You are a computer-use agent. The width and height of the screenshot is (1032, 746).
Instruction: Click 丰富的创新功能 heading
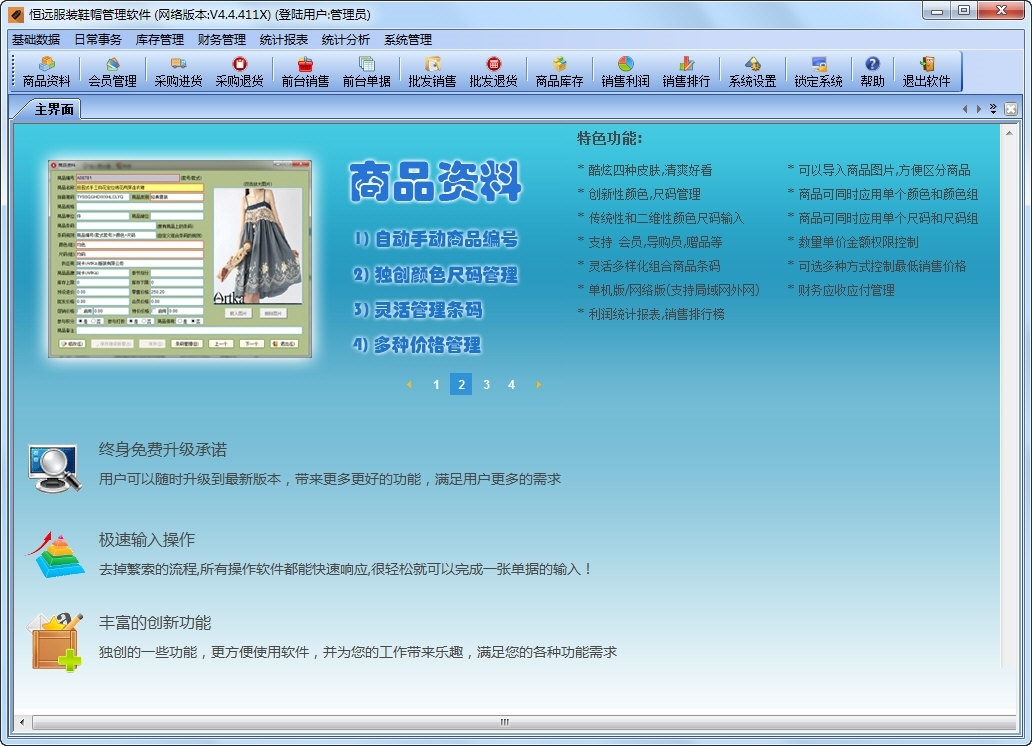155,623
